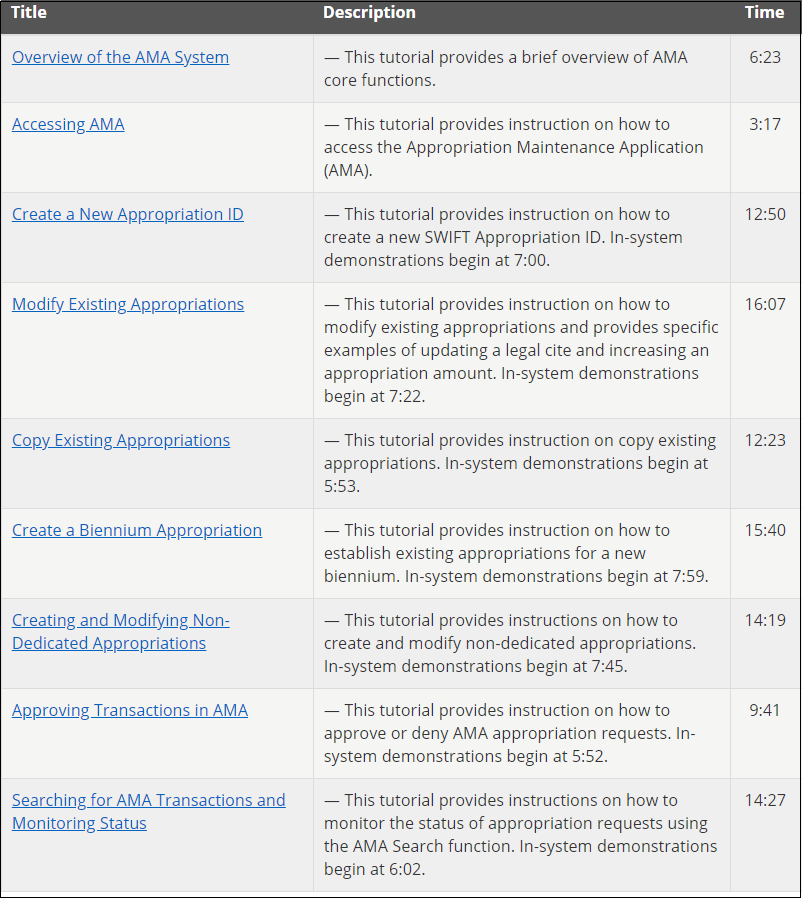This screenshot has height=898, width=802.
Task: Open the Create a Biennium Appropriation link
Action: 136,530
